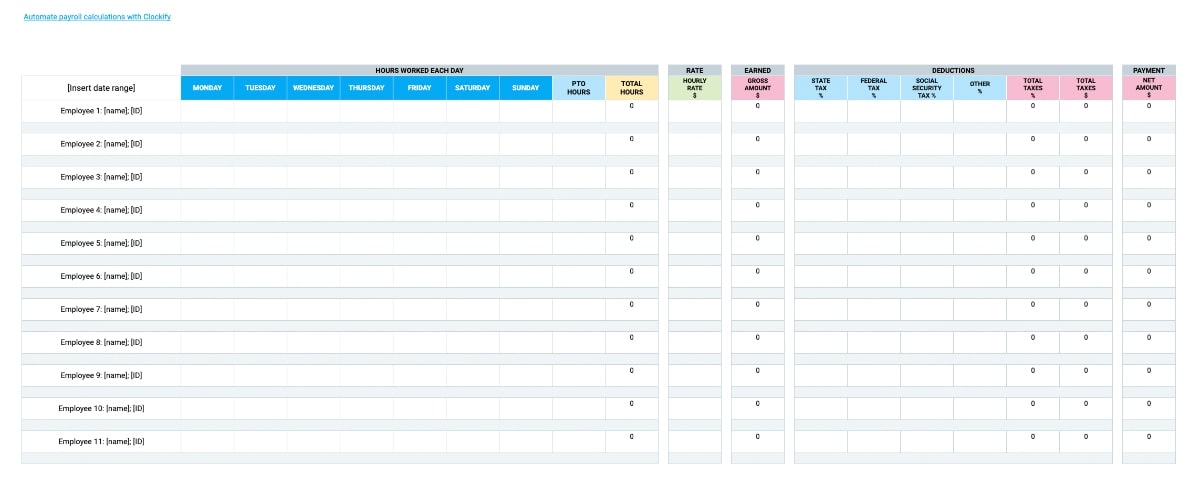Click the MONDAY column header
1200x483 pixels.
(x=207, y=88)
